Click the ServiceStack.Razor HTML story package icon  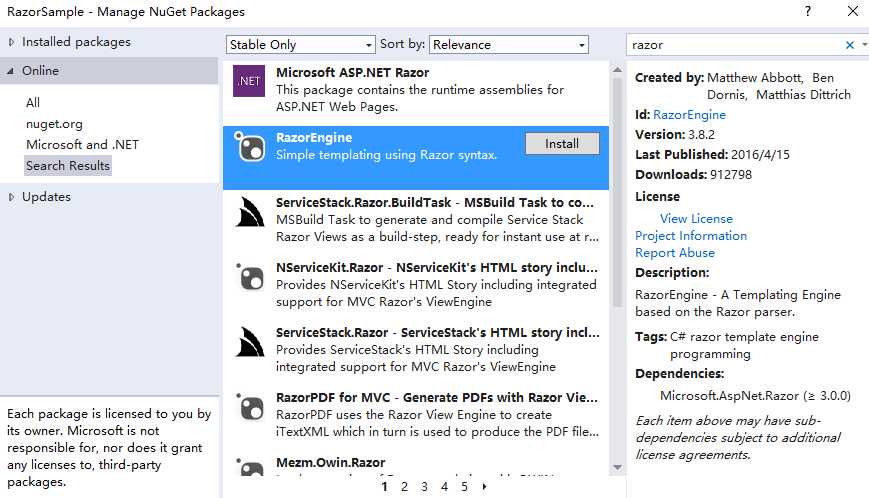coord(249,342)
